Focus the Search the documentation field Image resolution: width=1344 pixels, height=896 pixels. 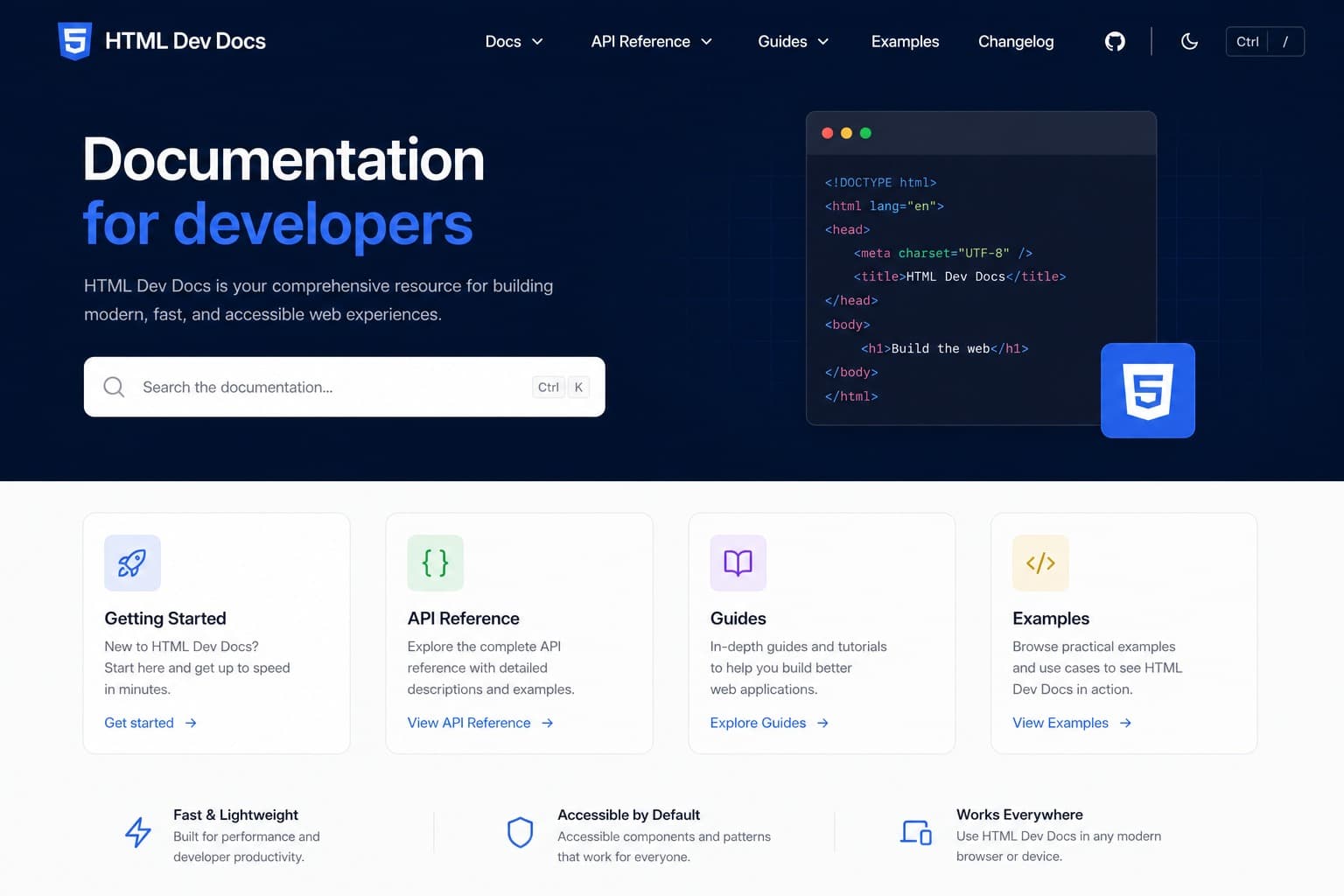[x=344, y=387]
